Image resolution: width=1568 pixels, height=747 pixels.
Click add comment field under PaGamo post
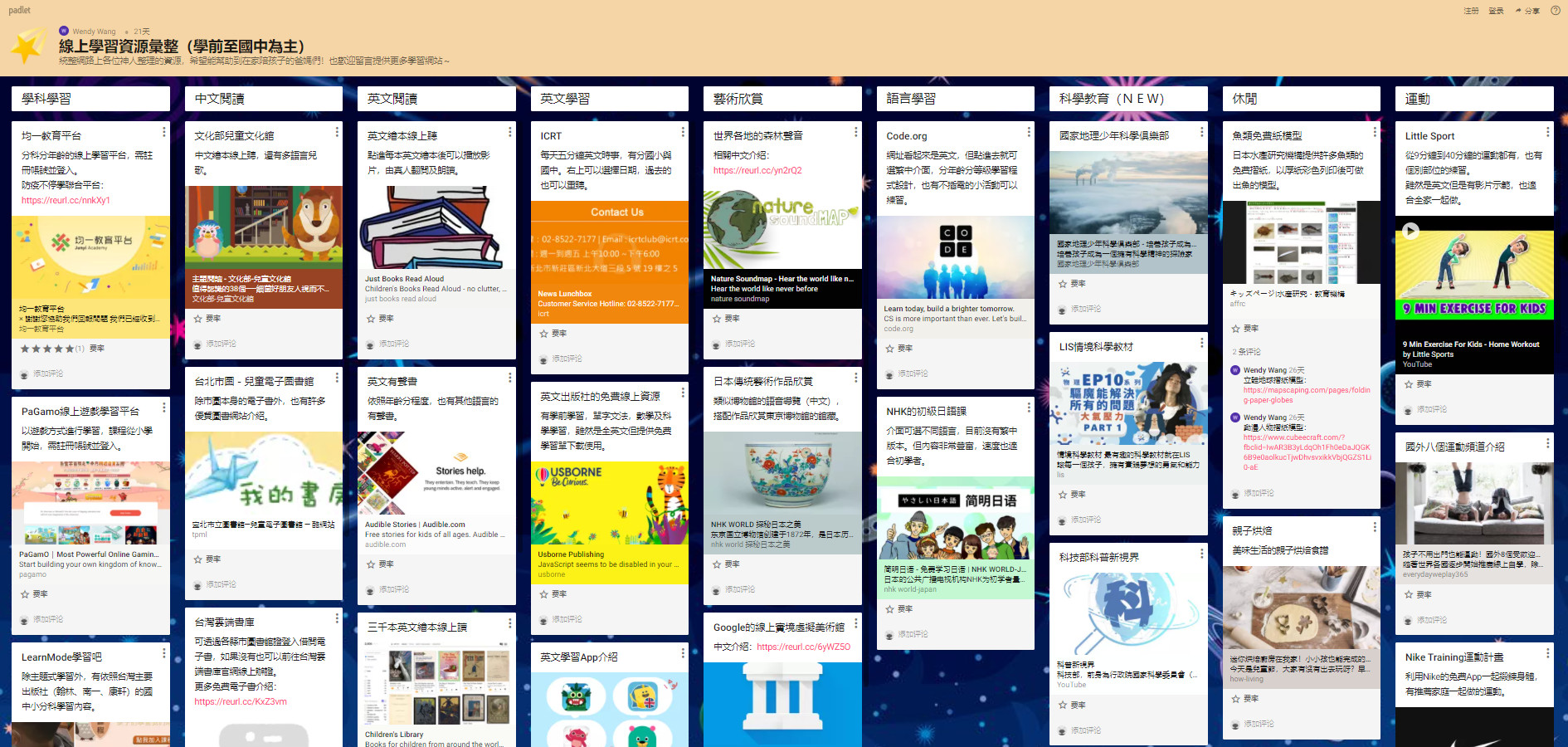(x=48, y=619)
